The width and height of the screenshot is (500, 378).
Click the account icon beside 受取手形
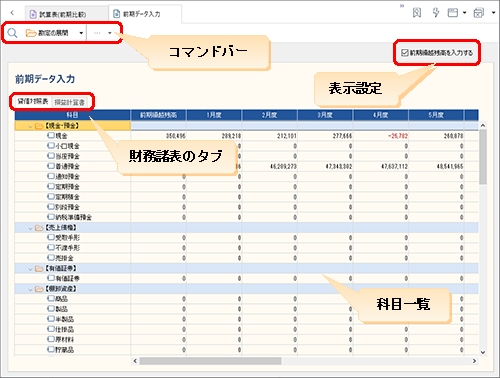point(51,237)
